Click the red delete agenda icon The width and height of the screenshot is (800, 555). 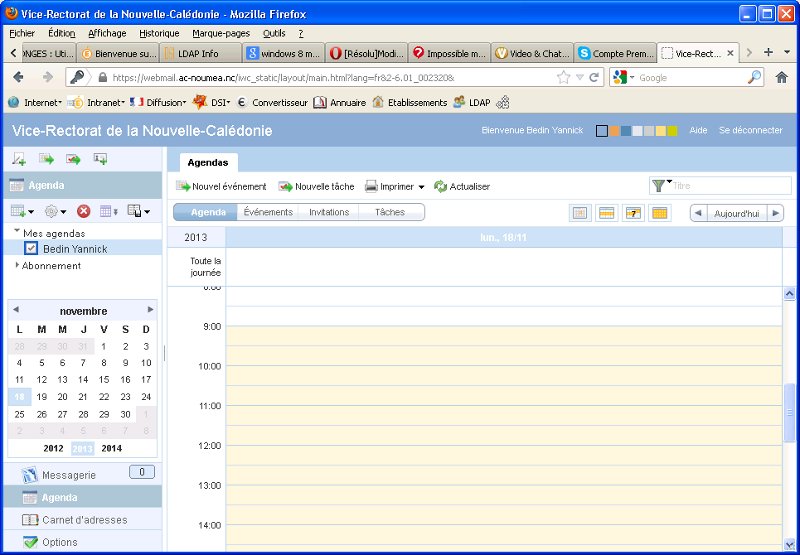(x=84, y=211)
